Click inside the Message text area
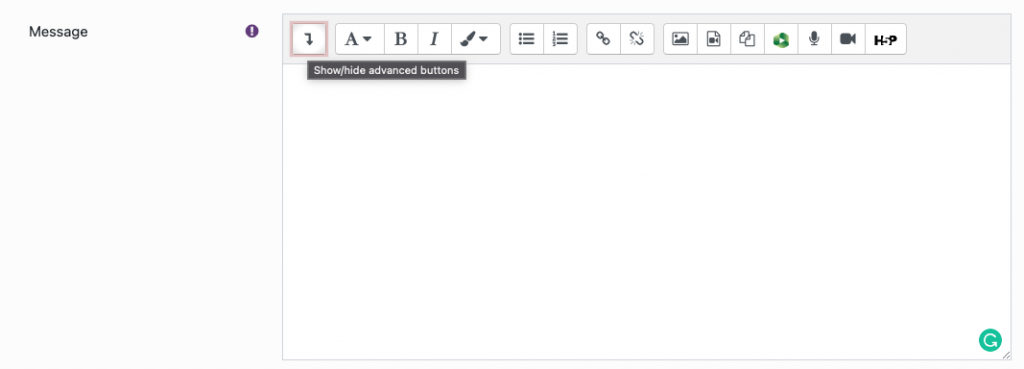Image resolution: width=1024 pixels, height=369 pixels. tap(647, 212)
